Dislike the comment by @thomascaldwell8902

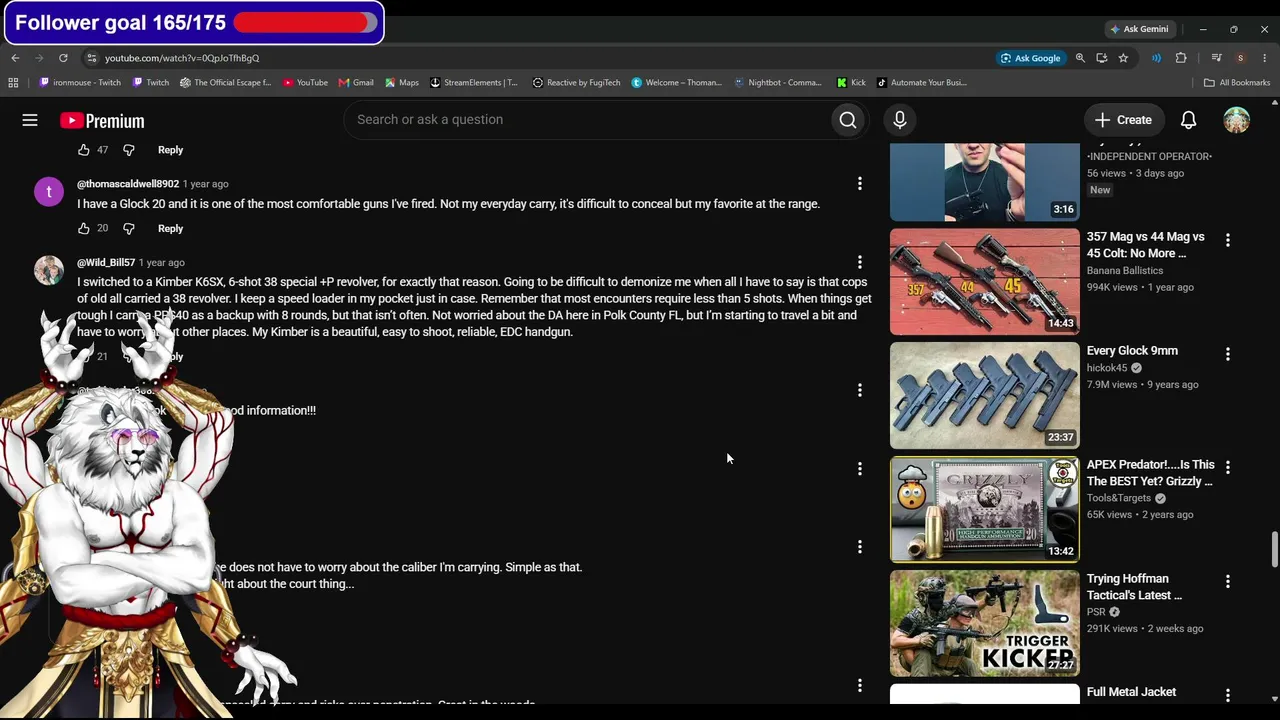tap(129, 228)
